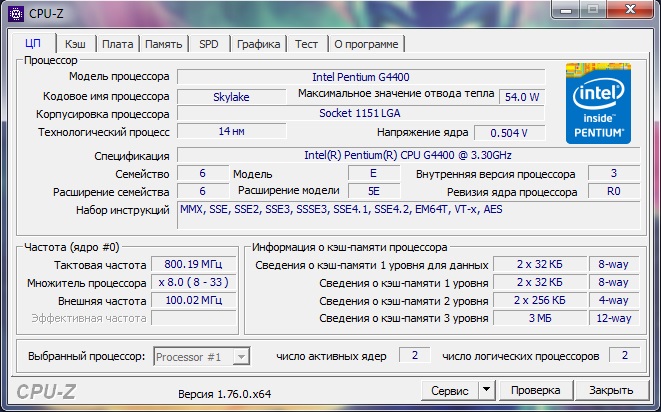Click the L3 cache 3 МБ value
Screen dimensions: 661x412
point(540,318)
